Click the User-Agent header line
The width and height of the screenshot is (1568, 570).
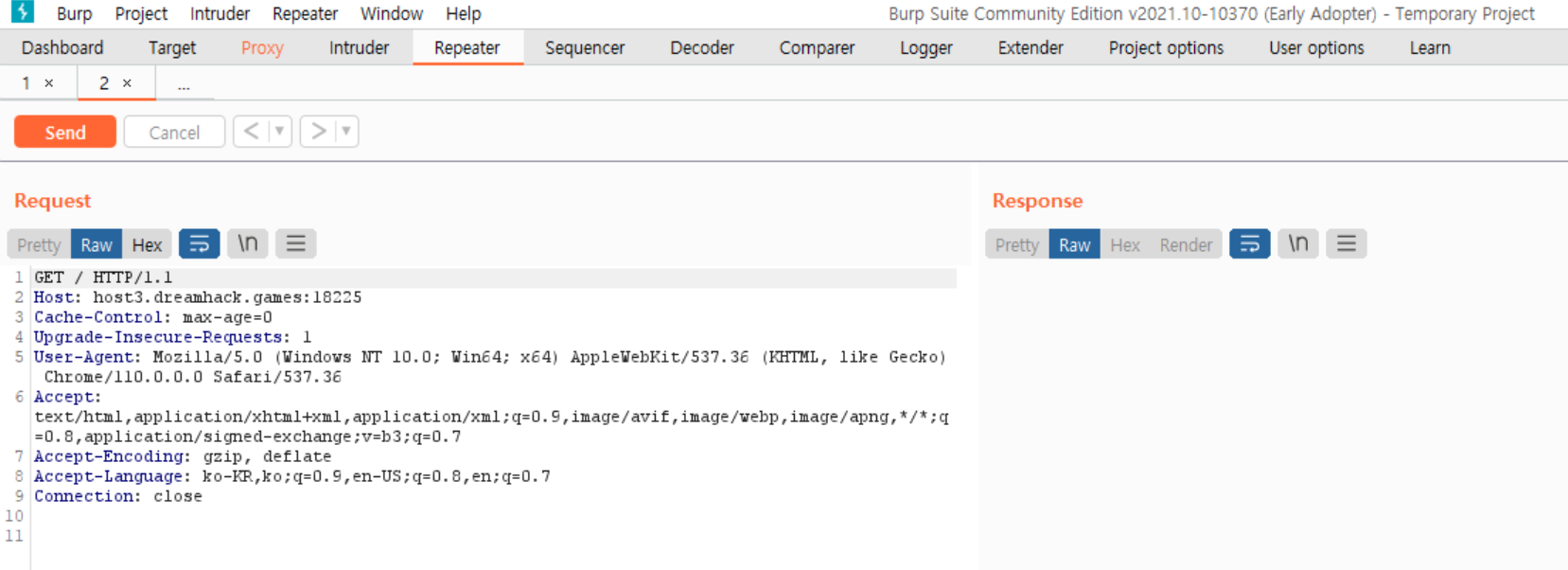490,366
